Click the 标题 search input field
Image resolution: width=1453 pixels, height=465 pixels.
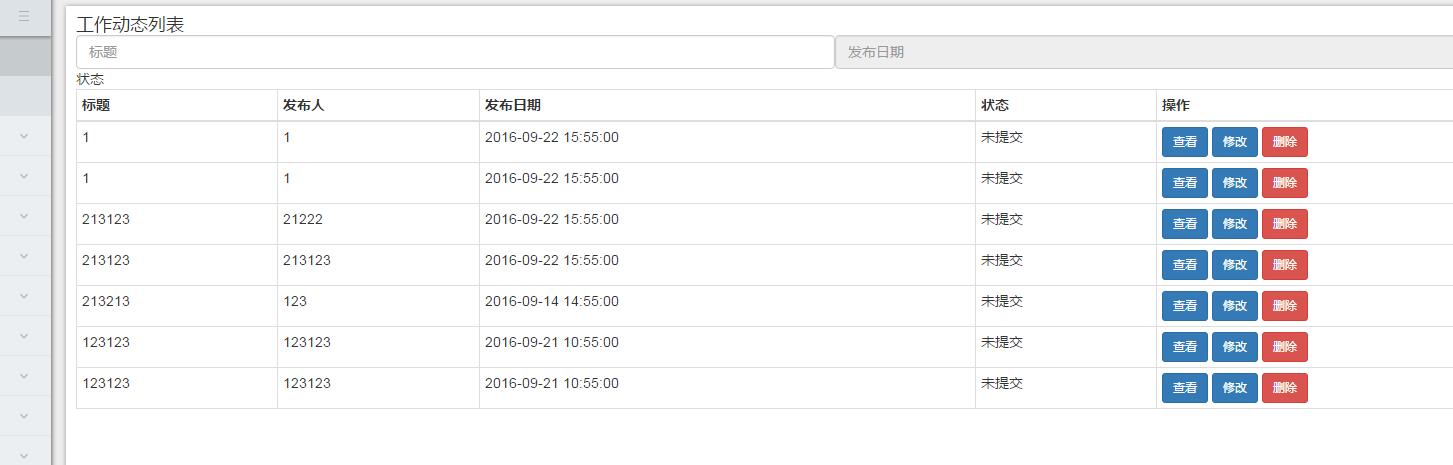tap(455, 52)
